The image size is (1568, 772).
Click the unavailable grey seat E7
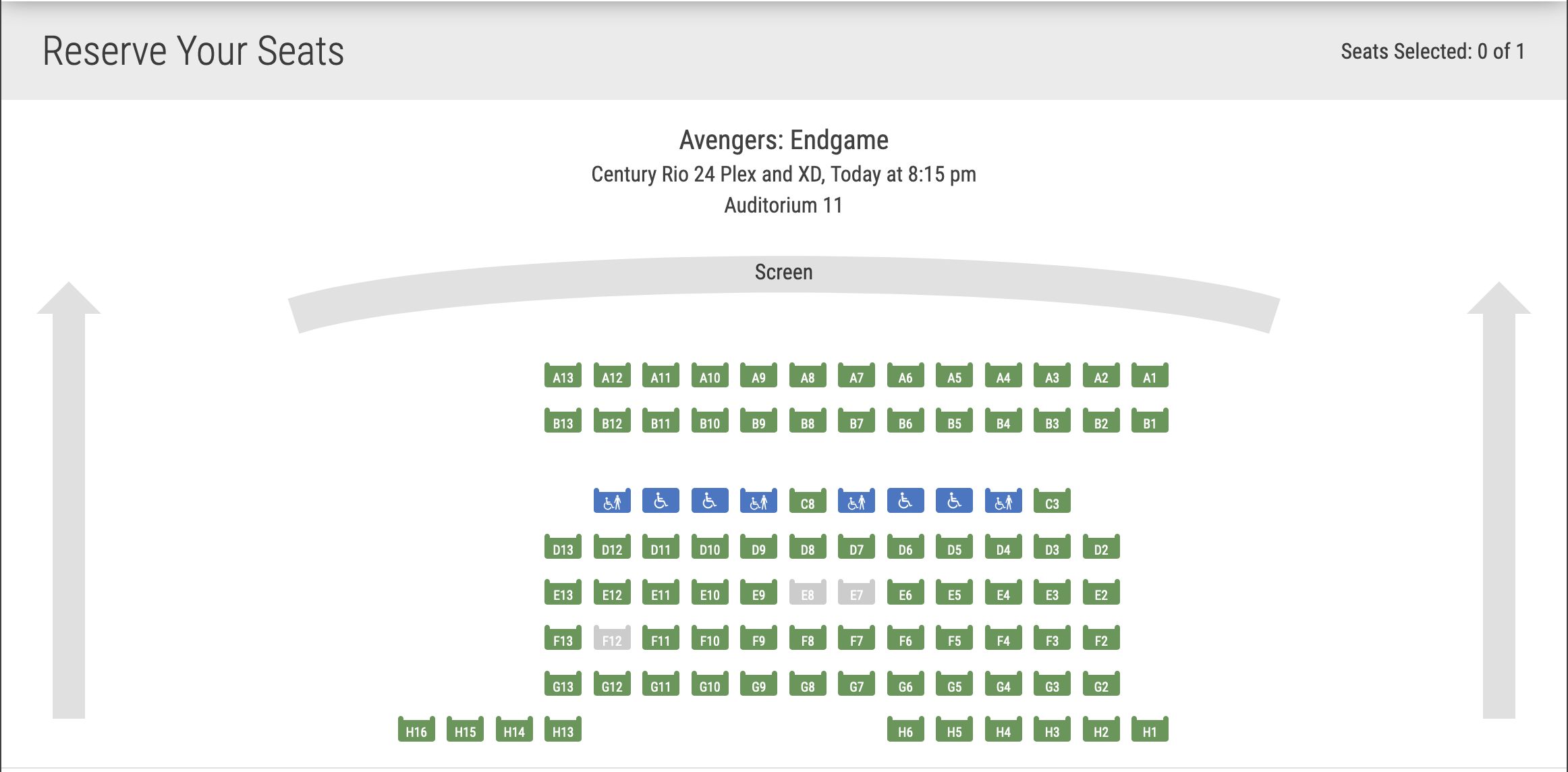click(x=856, y=592)
